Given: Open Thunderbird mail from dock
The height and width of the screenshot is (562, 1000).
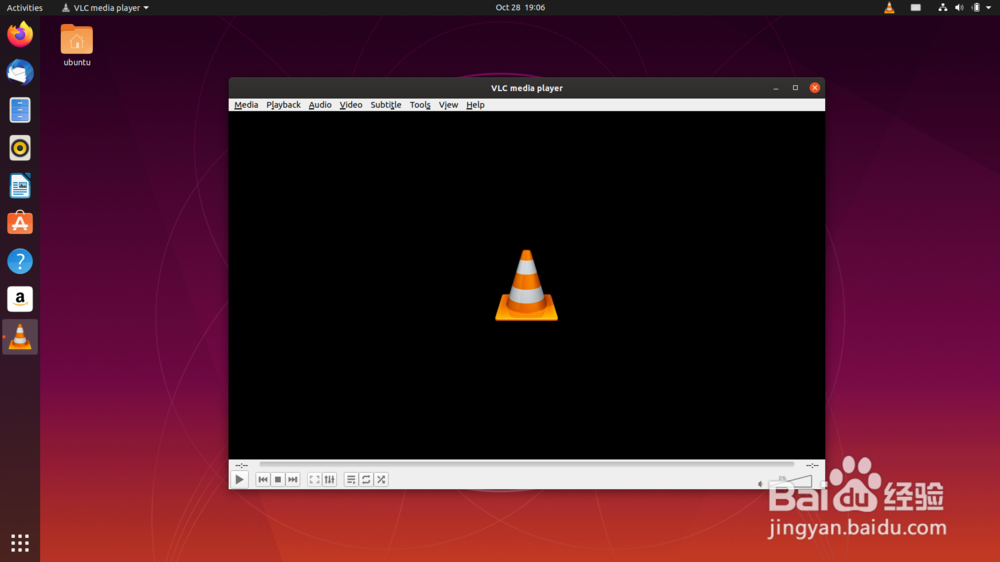Looking at the screenshot, I should pyautogui.click(x=20, y=72).
